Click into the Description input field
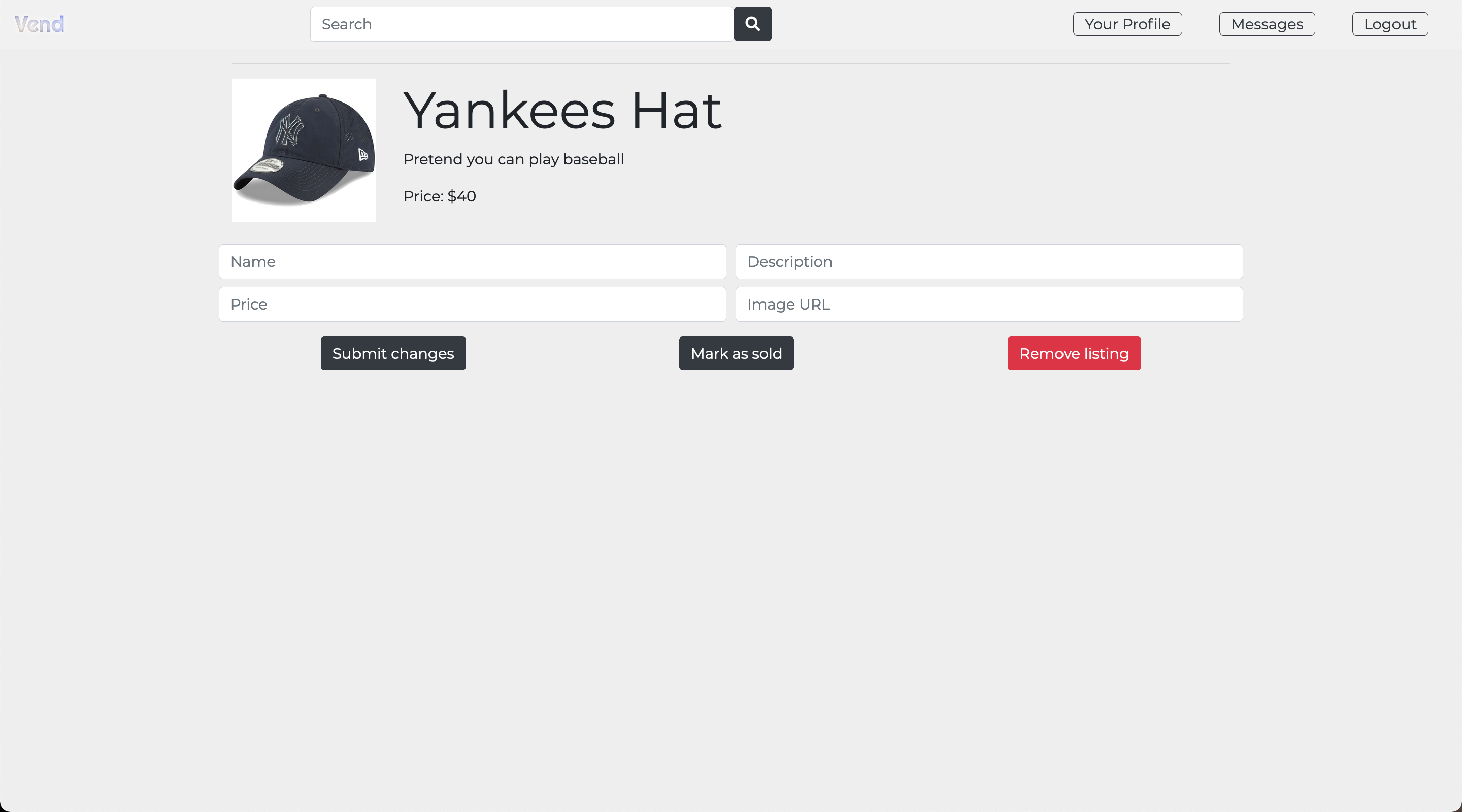1462x812 pixels. coord(989,261)
